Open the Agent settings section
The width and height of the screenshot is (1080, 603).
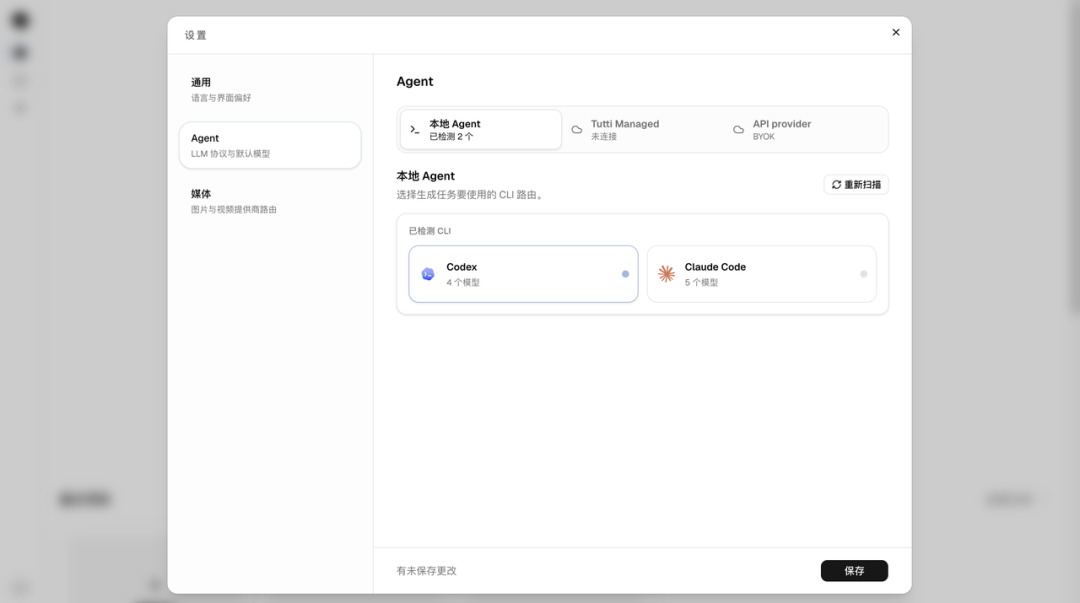coord(270,145)
